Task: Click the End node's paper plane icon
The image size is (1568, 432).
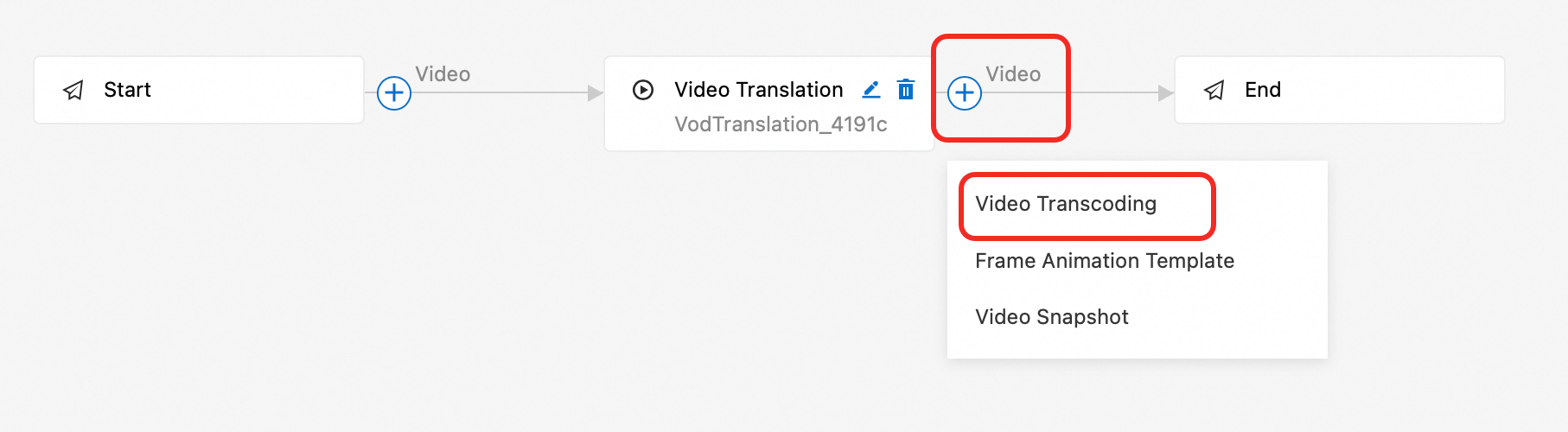Action: [x=1214, y=90]
